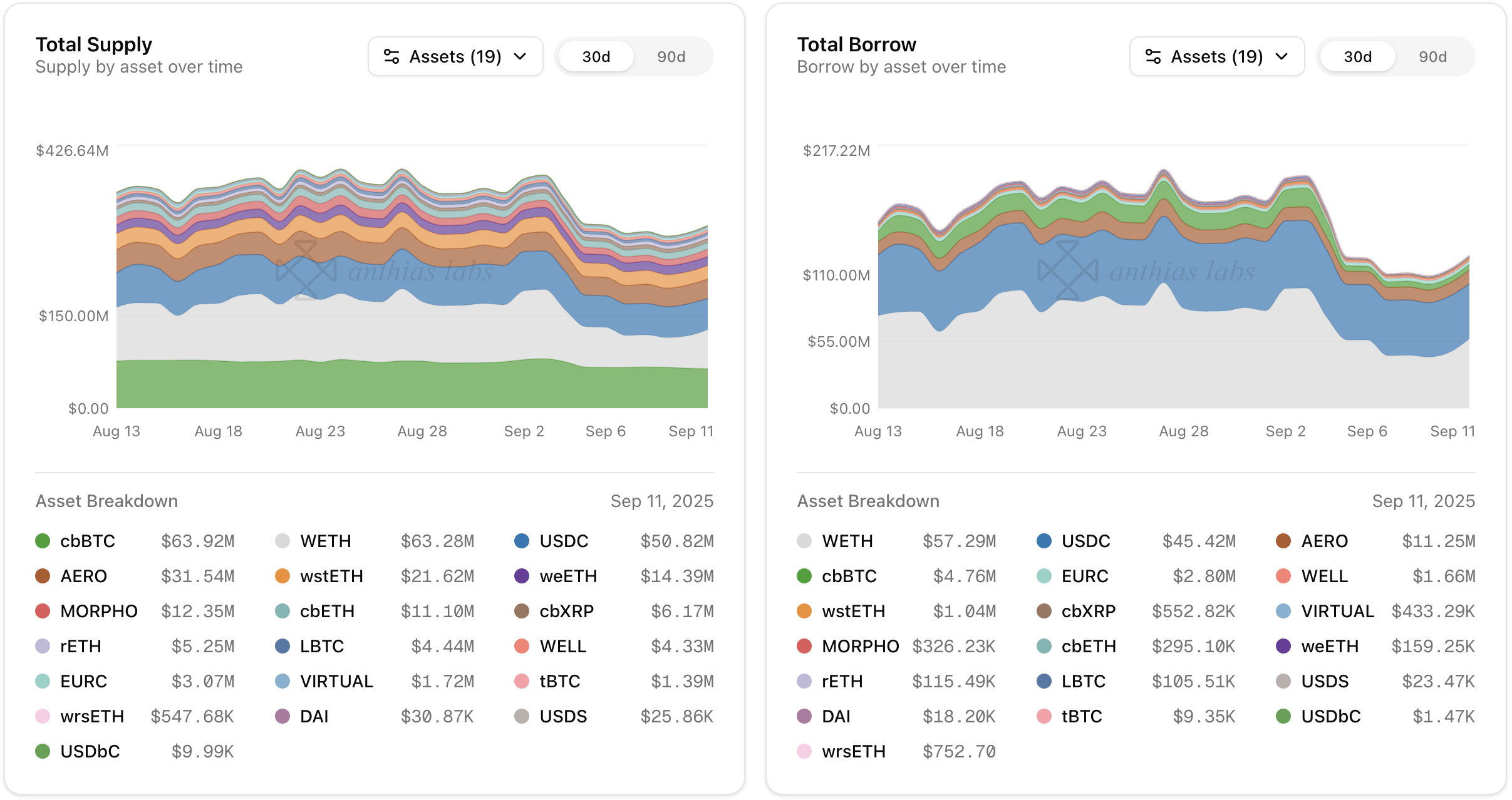Image resolution: width=1512 pixels, height=800 pixels.
Task: Click the purple weETH dot in Supply breakdown
Action: 522,576
